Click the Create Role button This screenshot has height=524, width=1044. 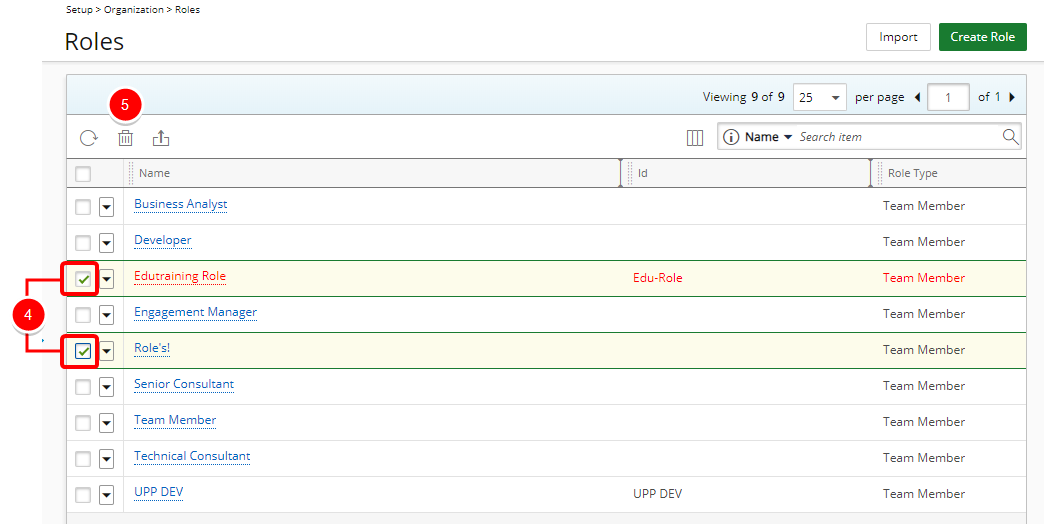(x=982, y=37)
